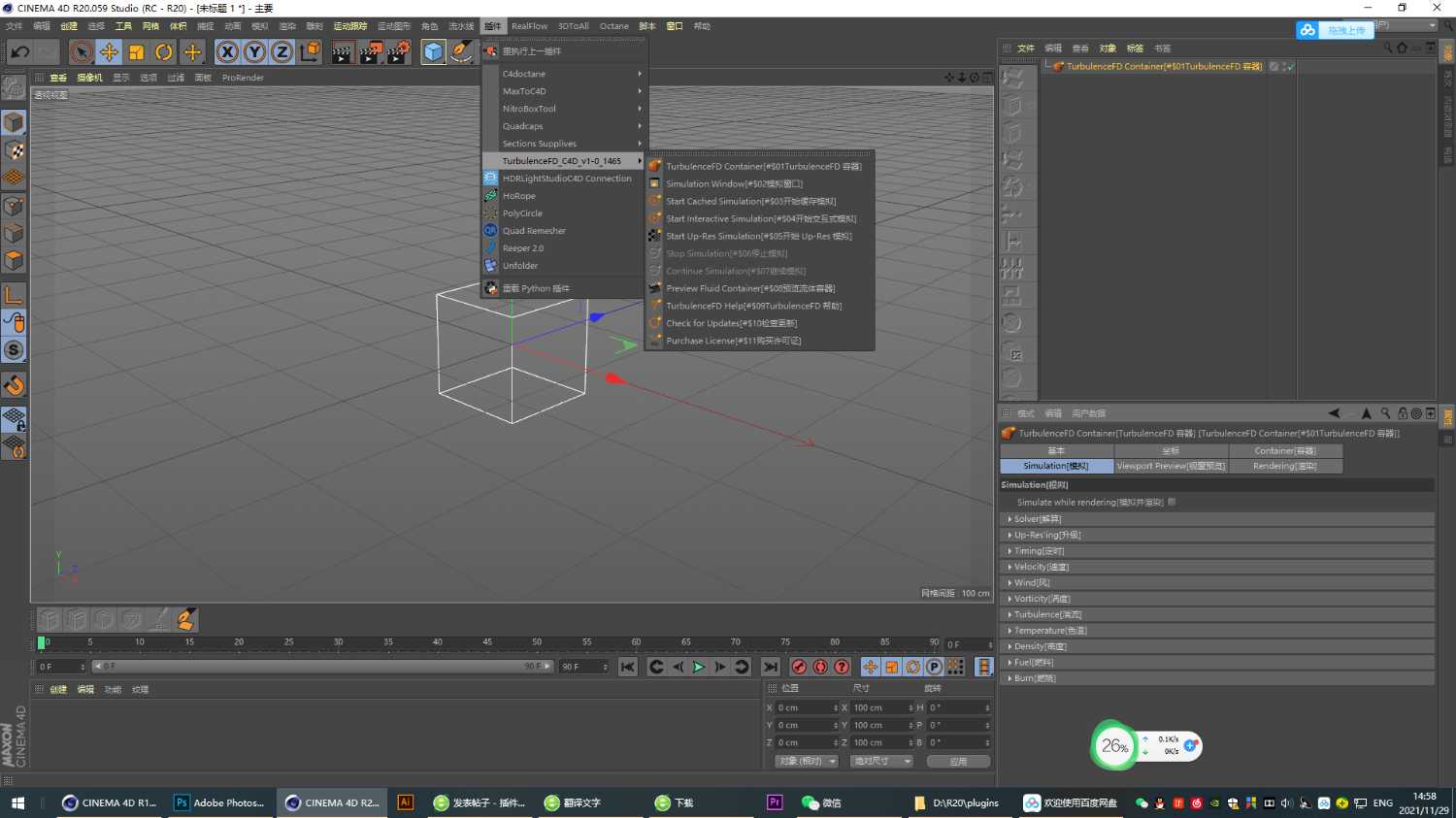The height and width of the screenshot is (818, 1456).
Task: Click timeline ruler at frame 45
Action: coord(486,642)
